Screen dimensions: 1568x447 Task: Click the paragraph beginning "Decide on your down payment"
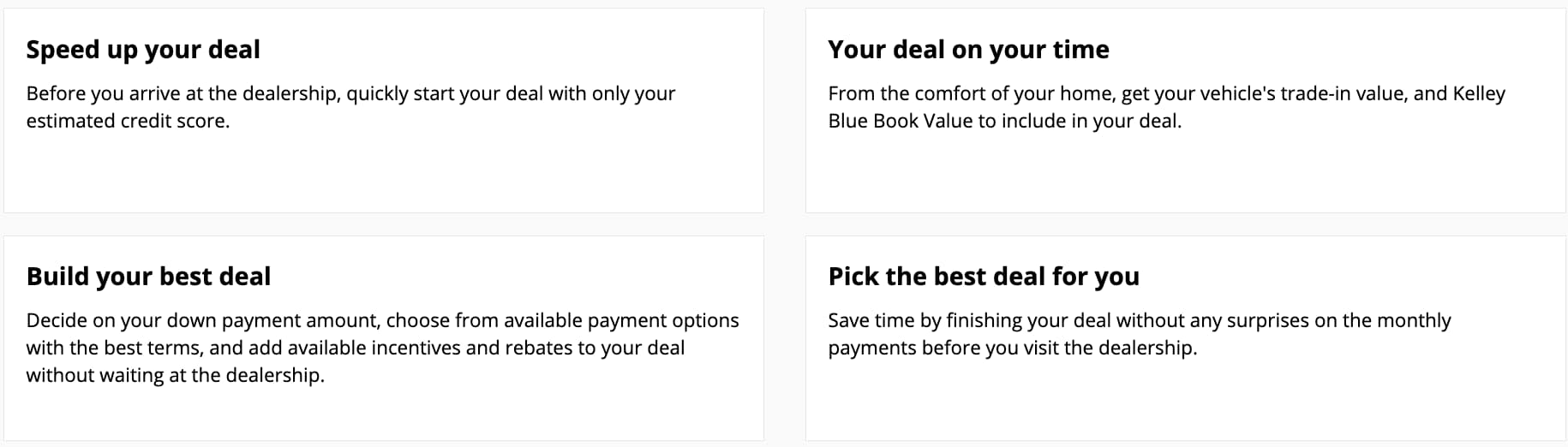point(382,348)
